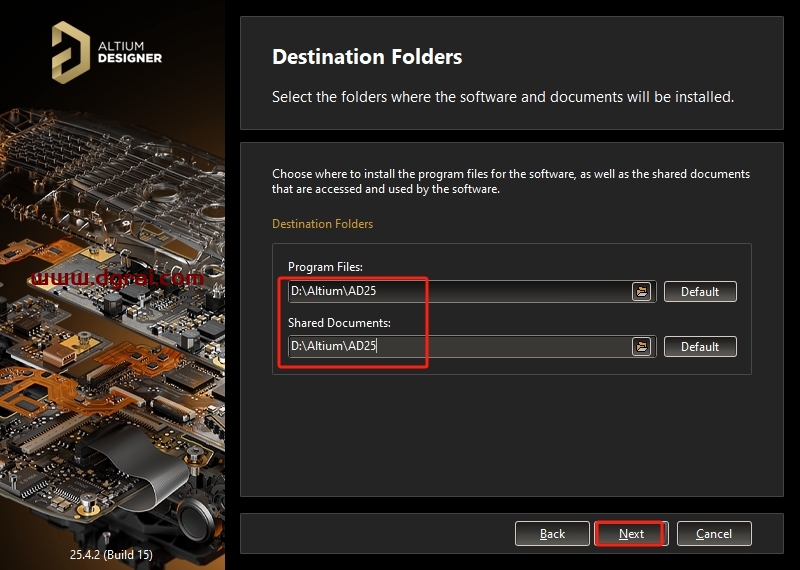Click the 'Program Files:' label
800x570 pixels.
point(325,267)
